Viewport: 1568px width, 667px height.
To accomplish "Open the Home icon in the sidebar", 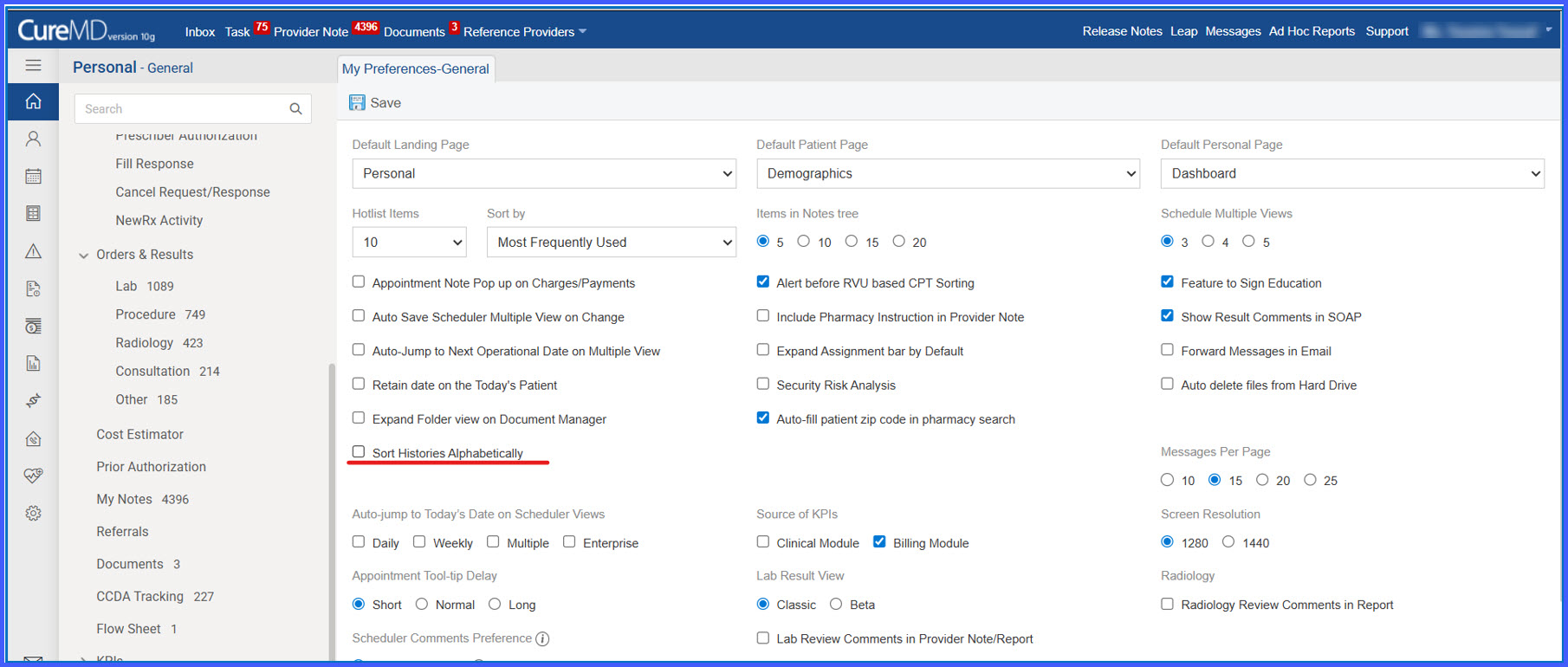I will coord(33,101).
